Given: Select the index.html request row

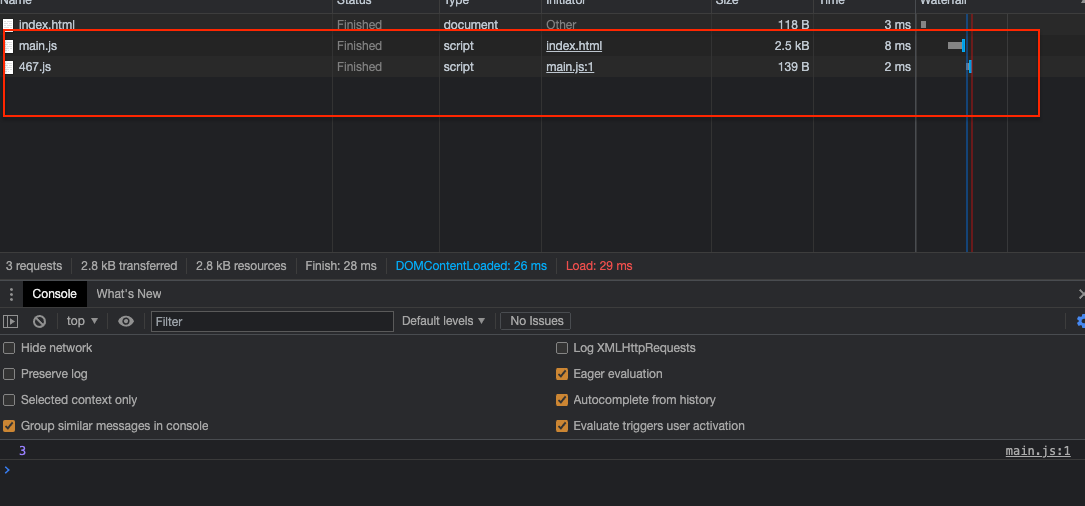Looking at the screenshot, I should 542,25.
